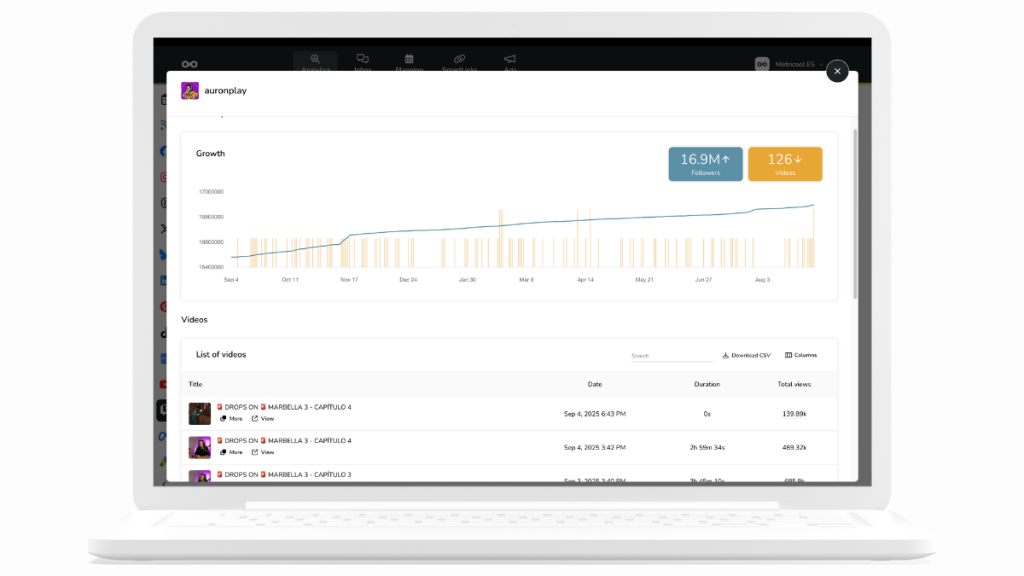This screenshot has height=576, width=1024.
Task: Toggle the 126 Videos series badge
Action: click(785, 164)
